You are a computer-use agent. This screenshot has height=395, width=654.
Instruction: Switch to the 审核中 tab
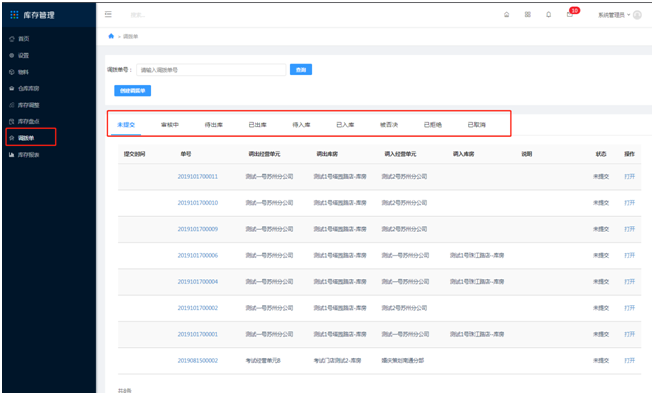(170, 125)
